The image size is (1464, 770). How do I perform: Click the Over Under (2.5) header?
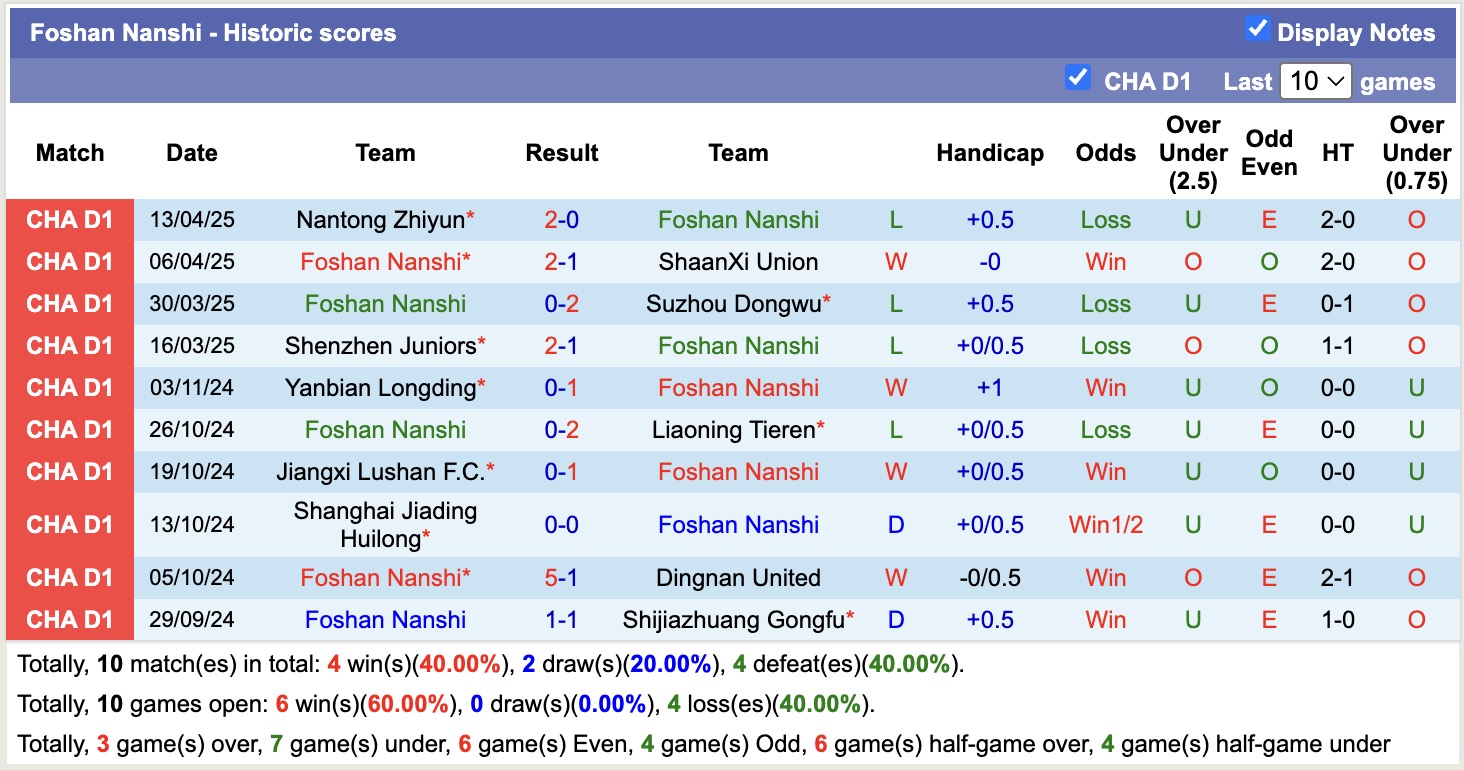[1192, 153]
